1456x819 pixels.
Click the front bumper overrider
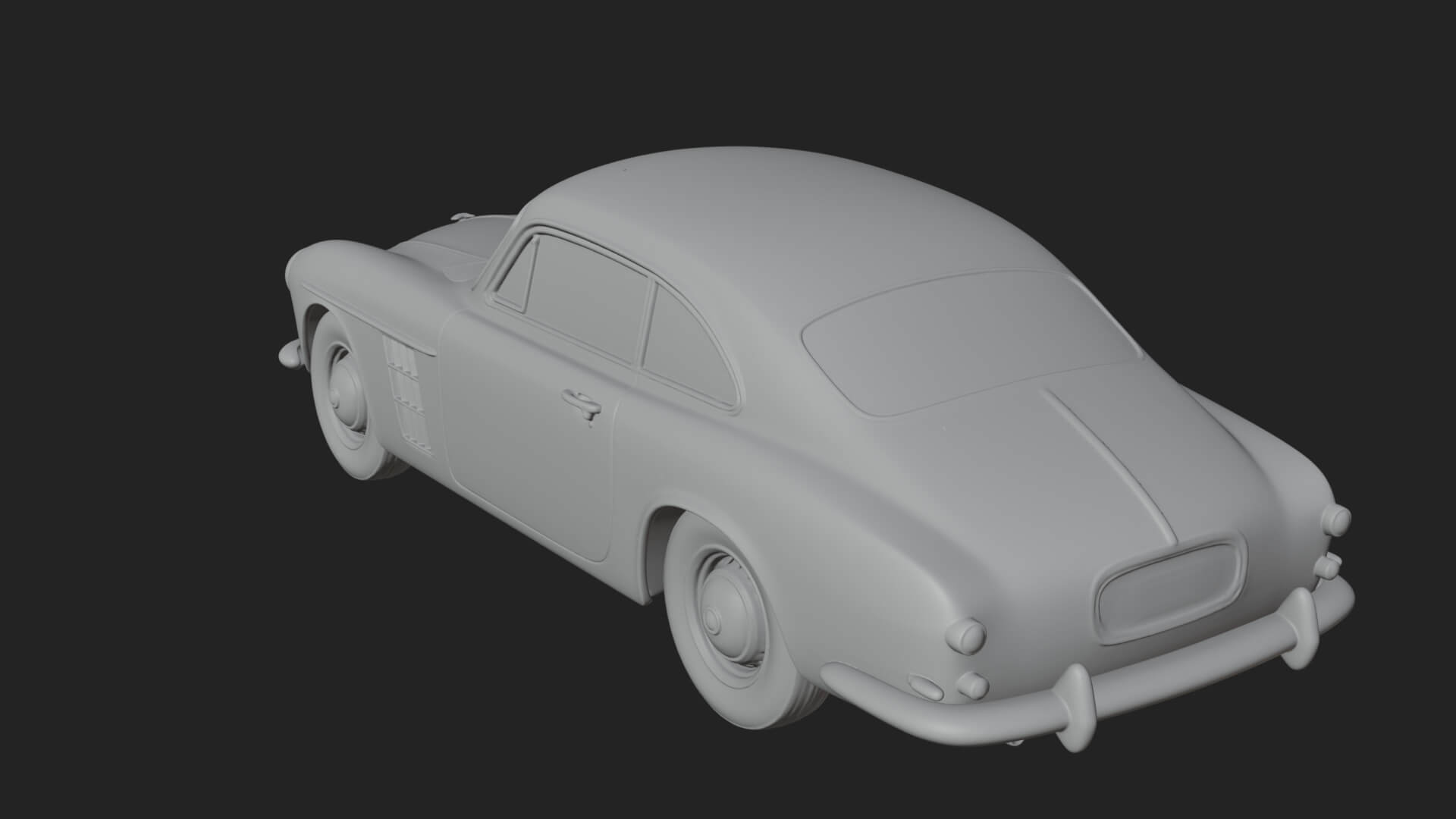point(290,353)
